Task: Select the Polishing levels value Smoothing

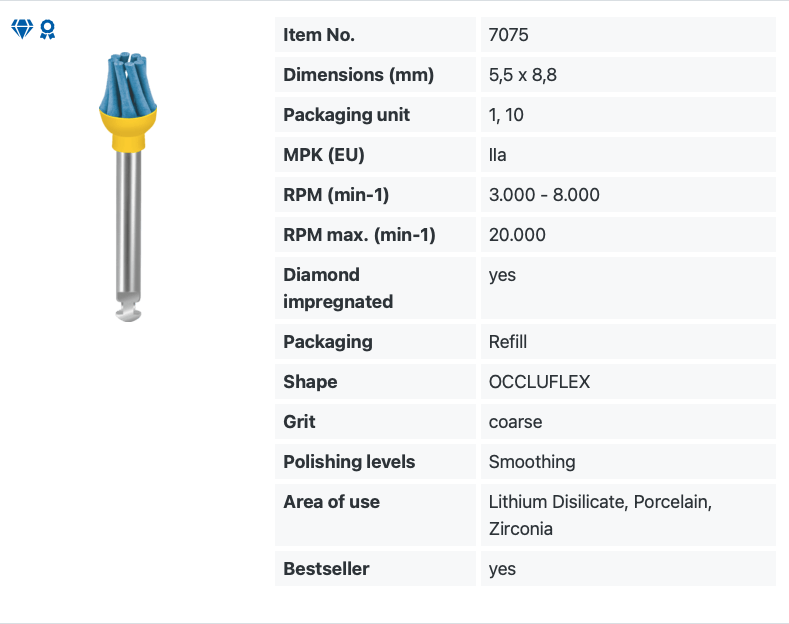Action: coord(532,462)
